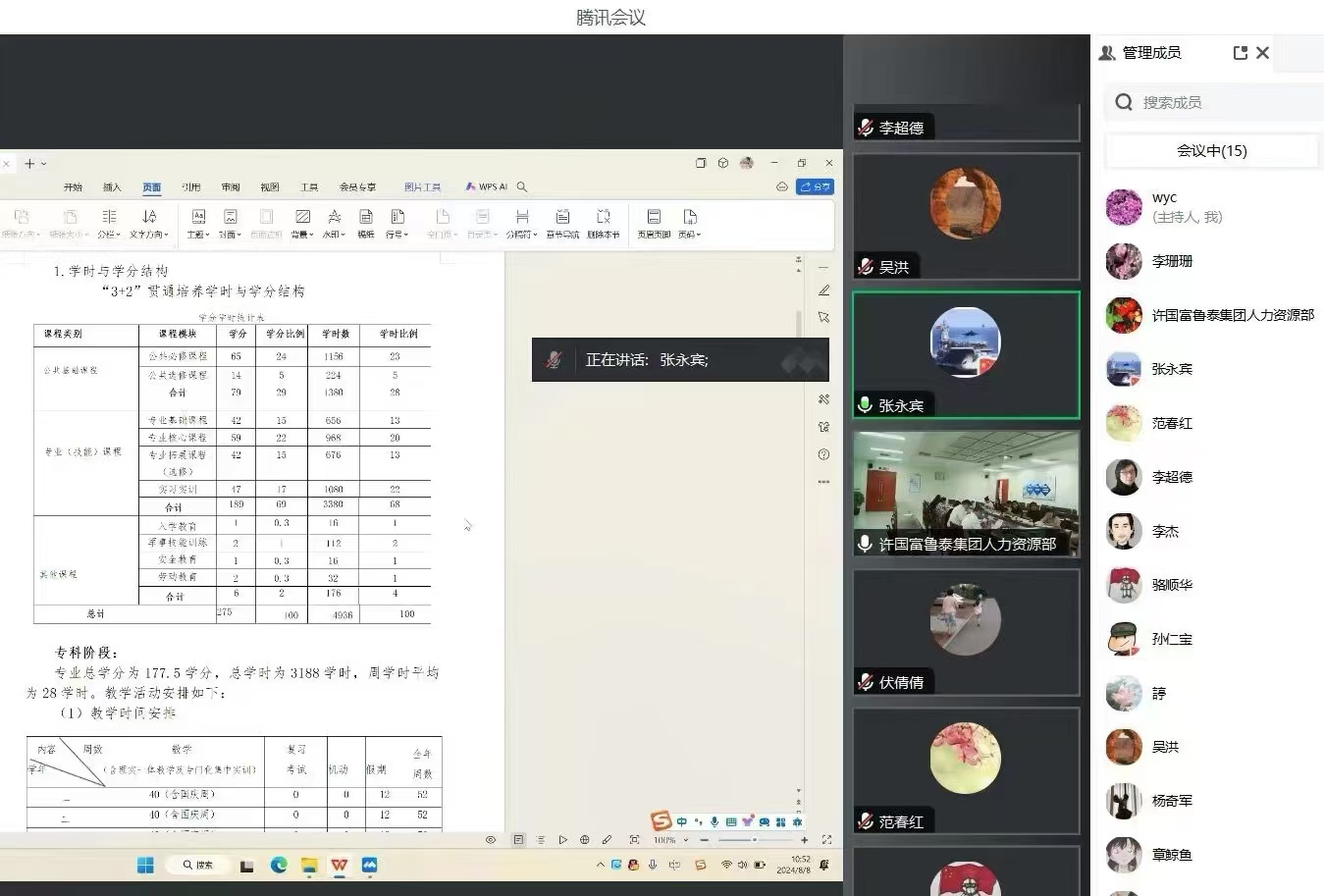Click the 分享 share button

(815, 186)
